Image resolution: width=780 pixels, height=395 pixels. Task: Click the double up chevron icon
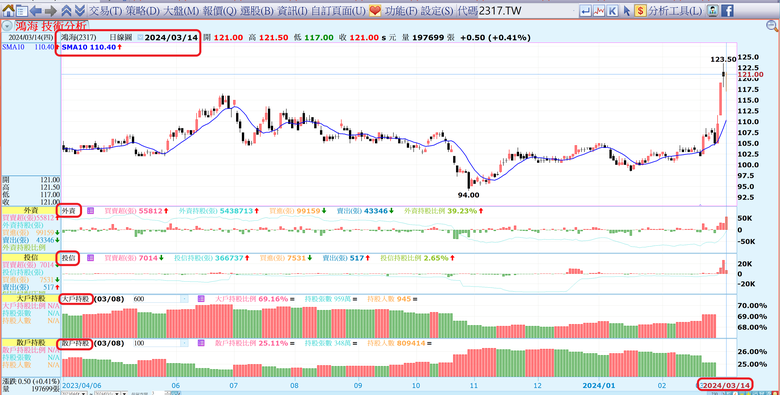pyautogui.click(x=67, y=10)
